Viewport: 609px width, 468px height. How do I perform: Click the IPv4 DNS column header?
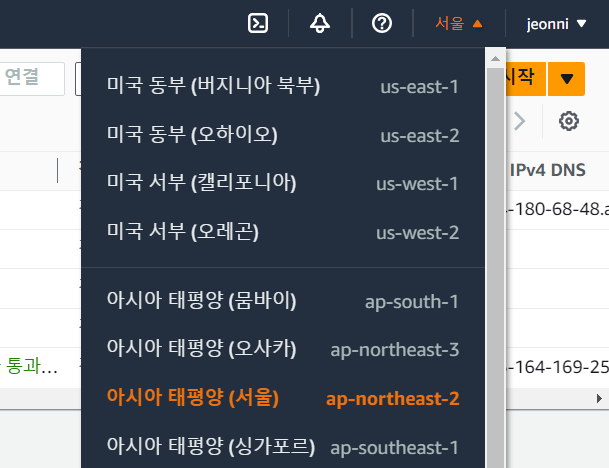point(548,170)
